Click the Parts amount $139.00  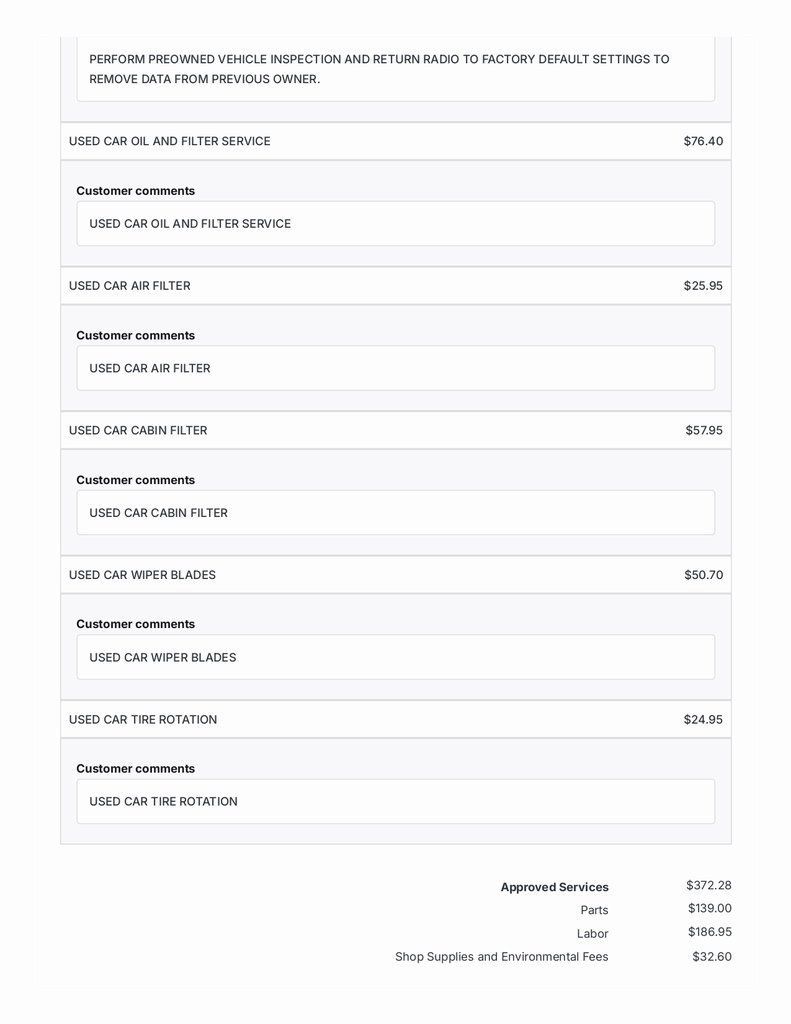click(710, 908)
